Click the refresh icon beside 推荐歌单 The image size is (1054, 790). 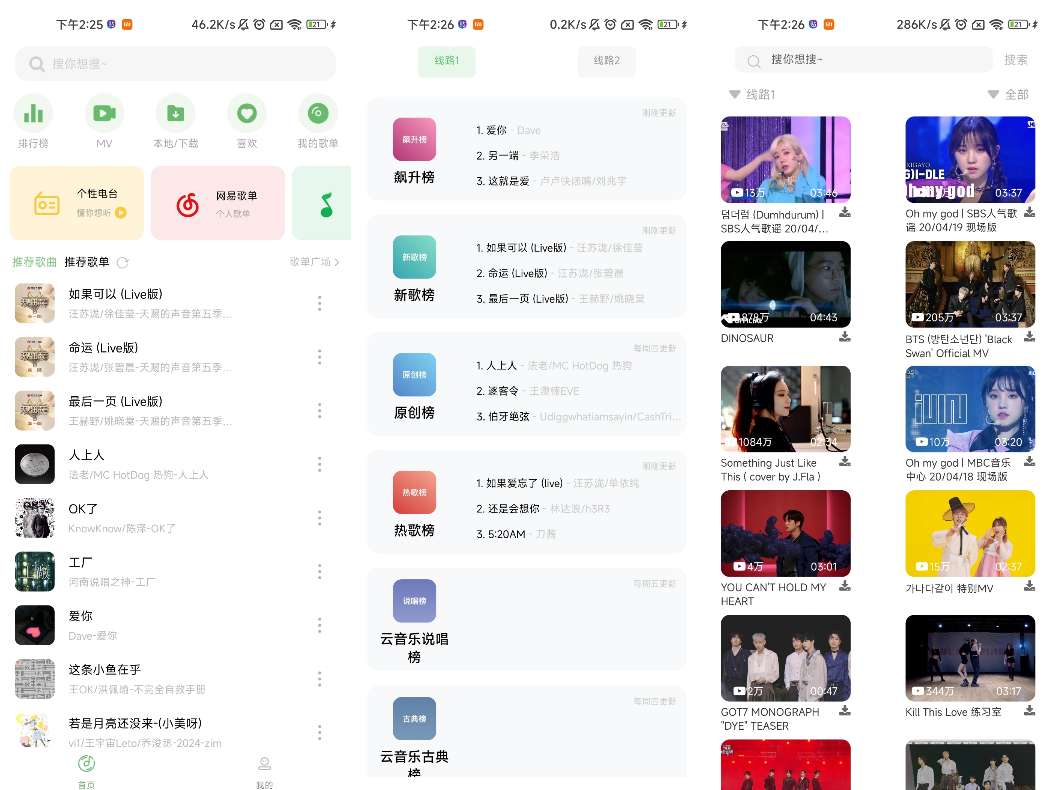coord(123,263)
